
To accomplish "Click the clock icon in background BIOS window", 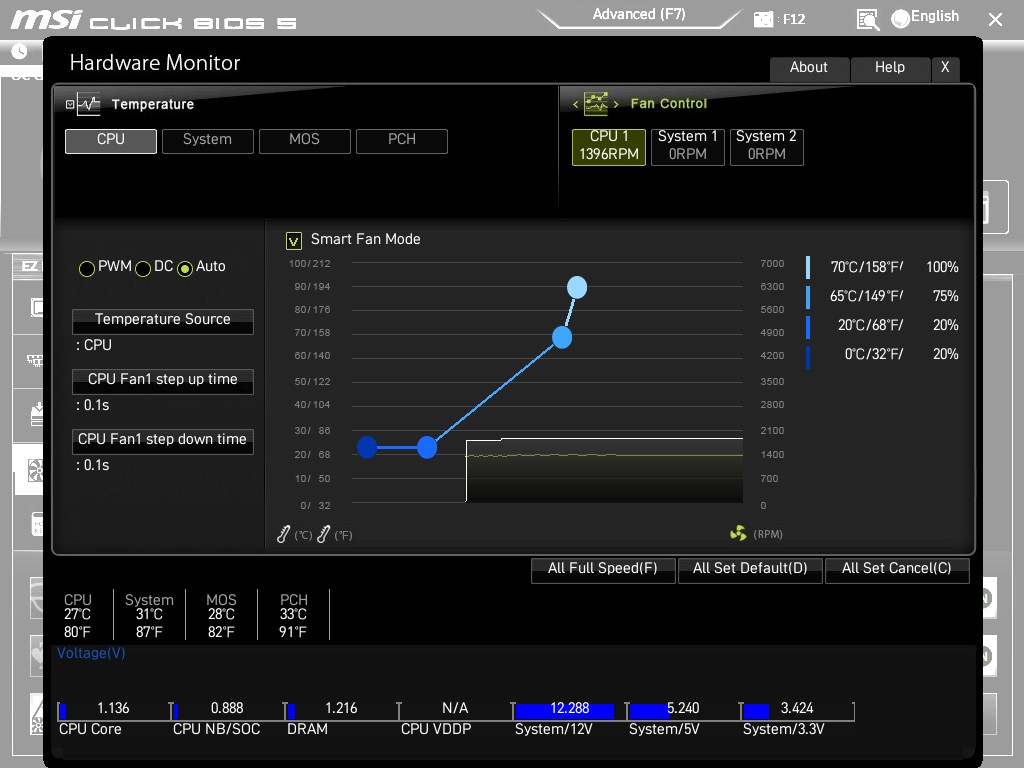I will 19,51.
